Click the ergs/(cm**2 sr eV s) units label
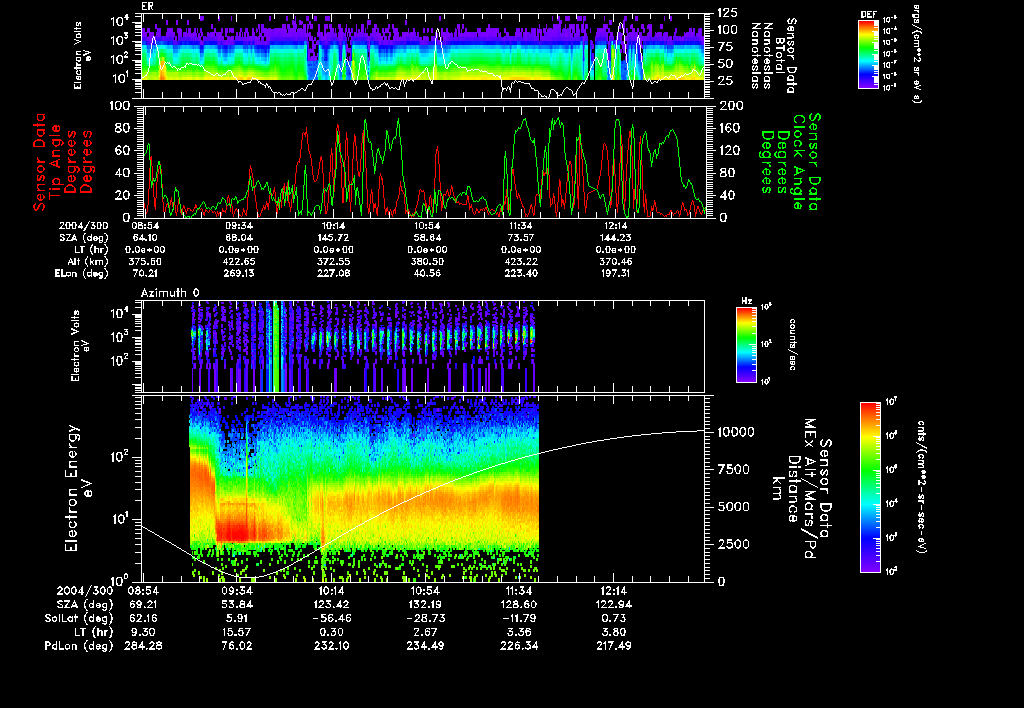Screen dimensions: 1024x708 pyautogui.click(x=916, y=52)
